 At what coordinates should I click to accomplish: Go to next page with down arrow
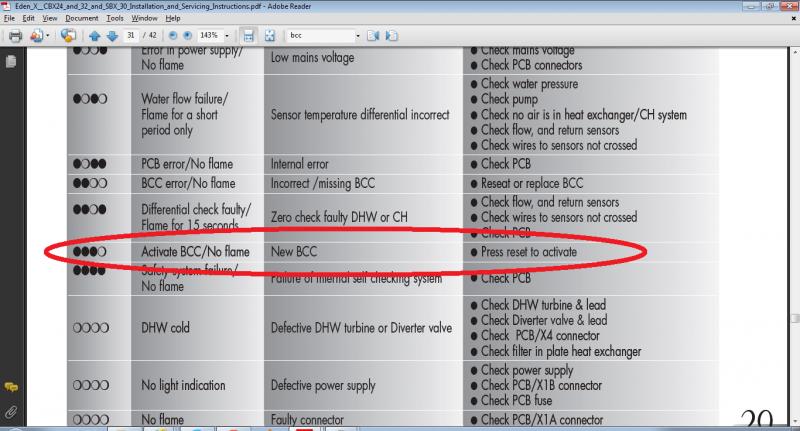point(110,35)
